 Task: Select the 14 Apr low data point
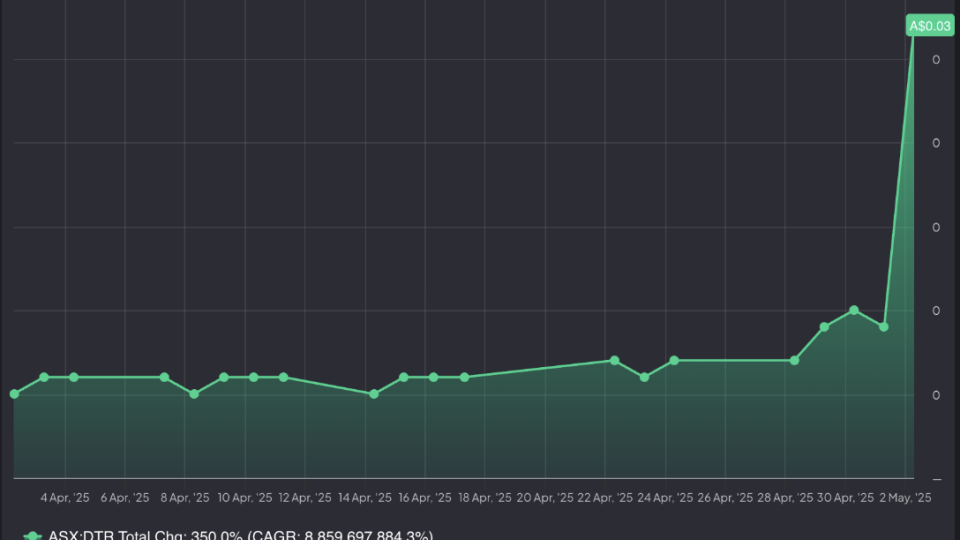click(x=374, y=394)
